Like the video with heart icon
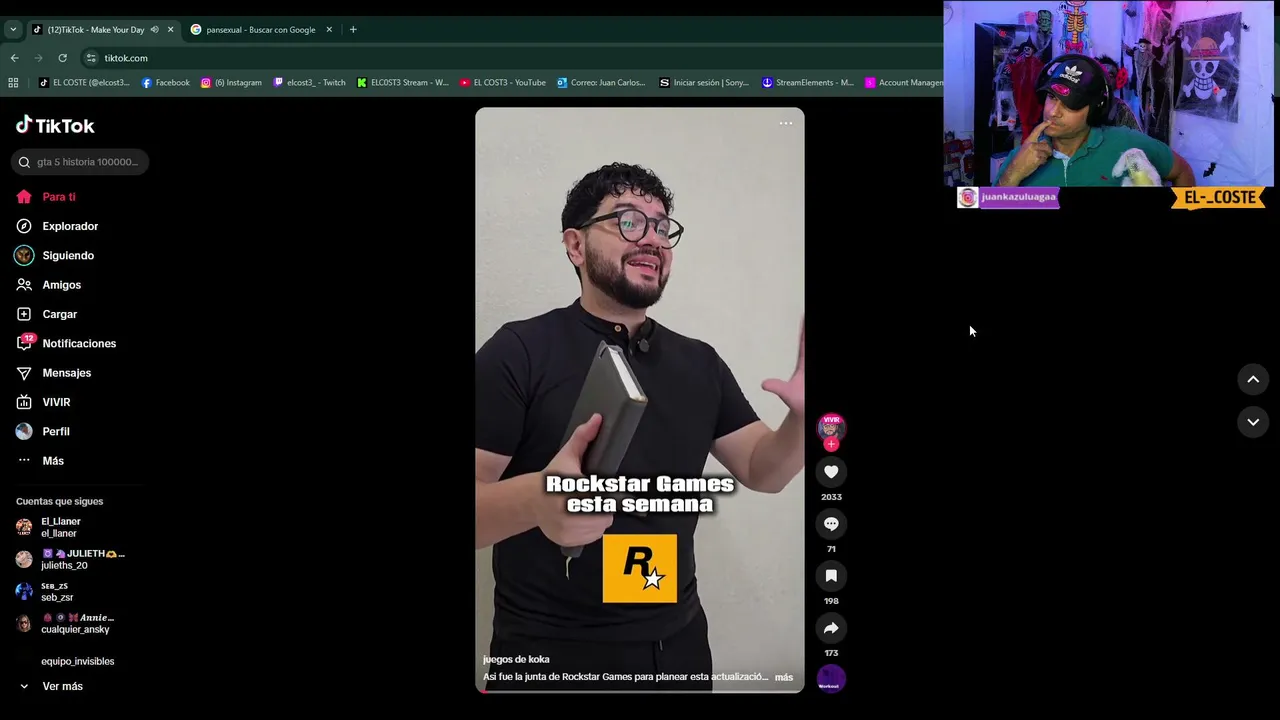1280x720 pixels. [831, 472]
